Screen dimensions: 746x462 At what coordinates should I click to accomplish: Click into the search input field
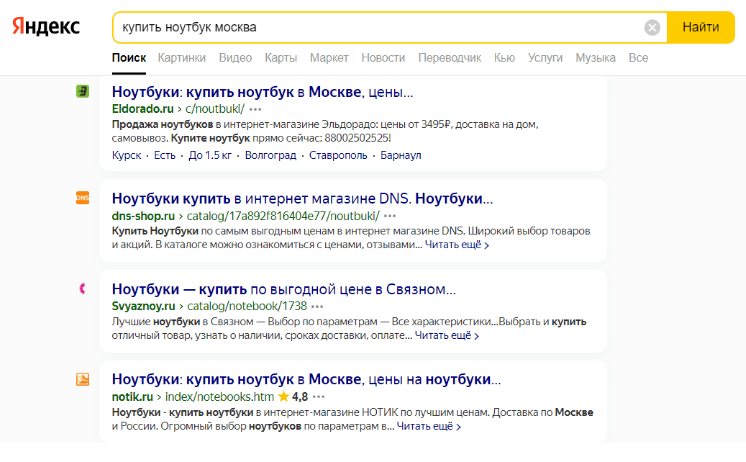(380, 28)
